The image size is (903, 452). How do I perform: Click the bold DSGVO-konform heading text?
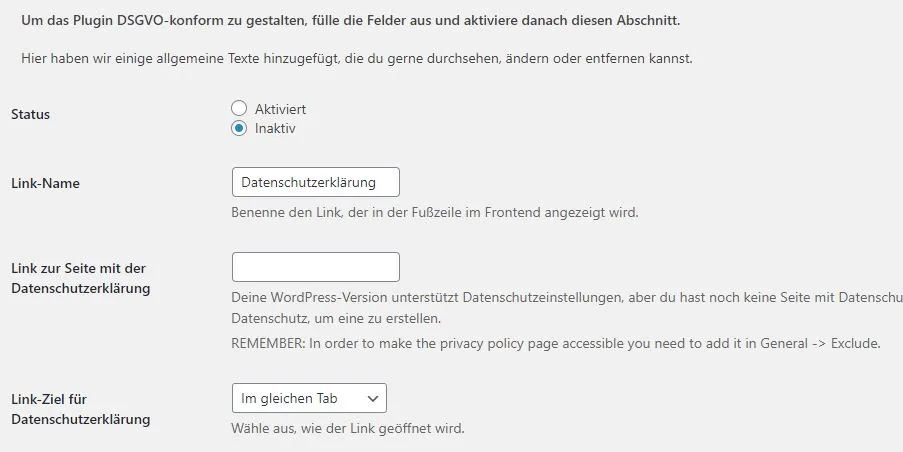[x=351, y=21]
